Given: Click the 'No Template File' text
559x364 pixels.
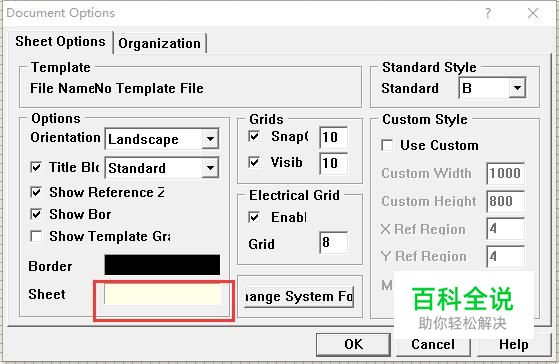Looking at the screenshot, I should tap(149, 88).
